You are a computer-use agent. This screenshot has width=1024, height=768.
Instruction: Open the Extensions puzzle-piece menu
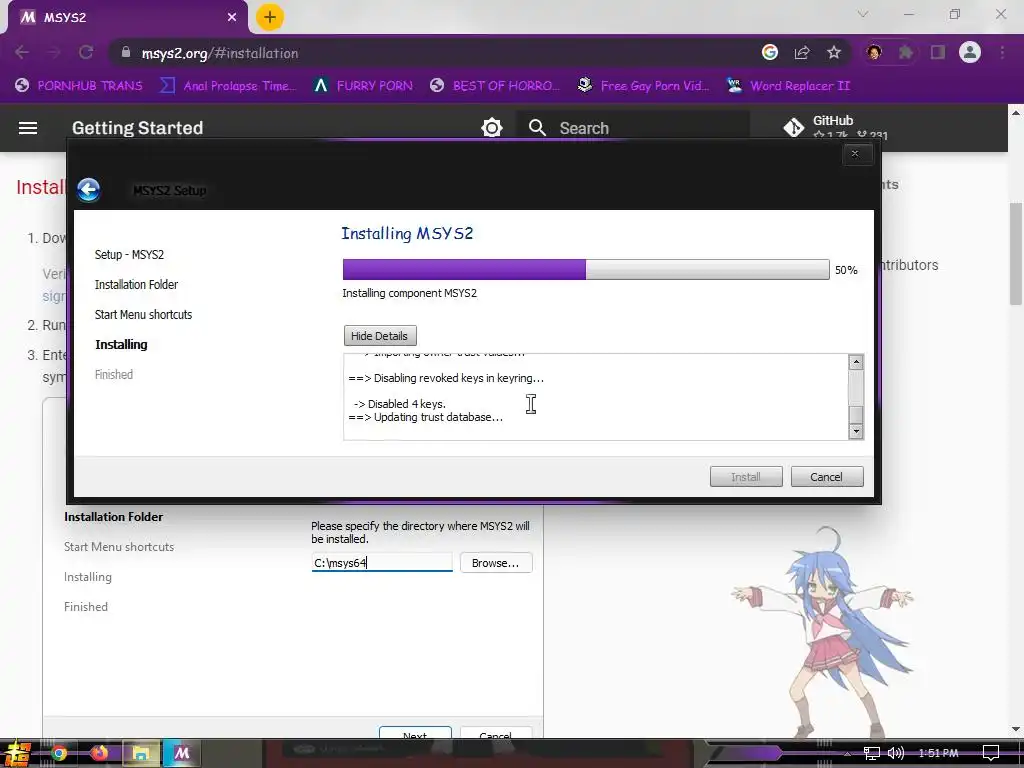(906, 53)
